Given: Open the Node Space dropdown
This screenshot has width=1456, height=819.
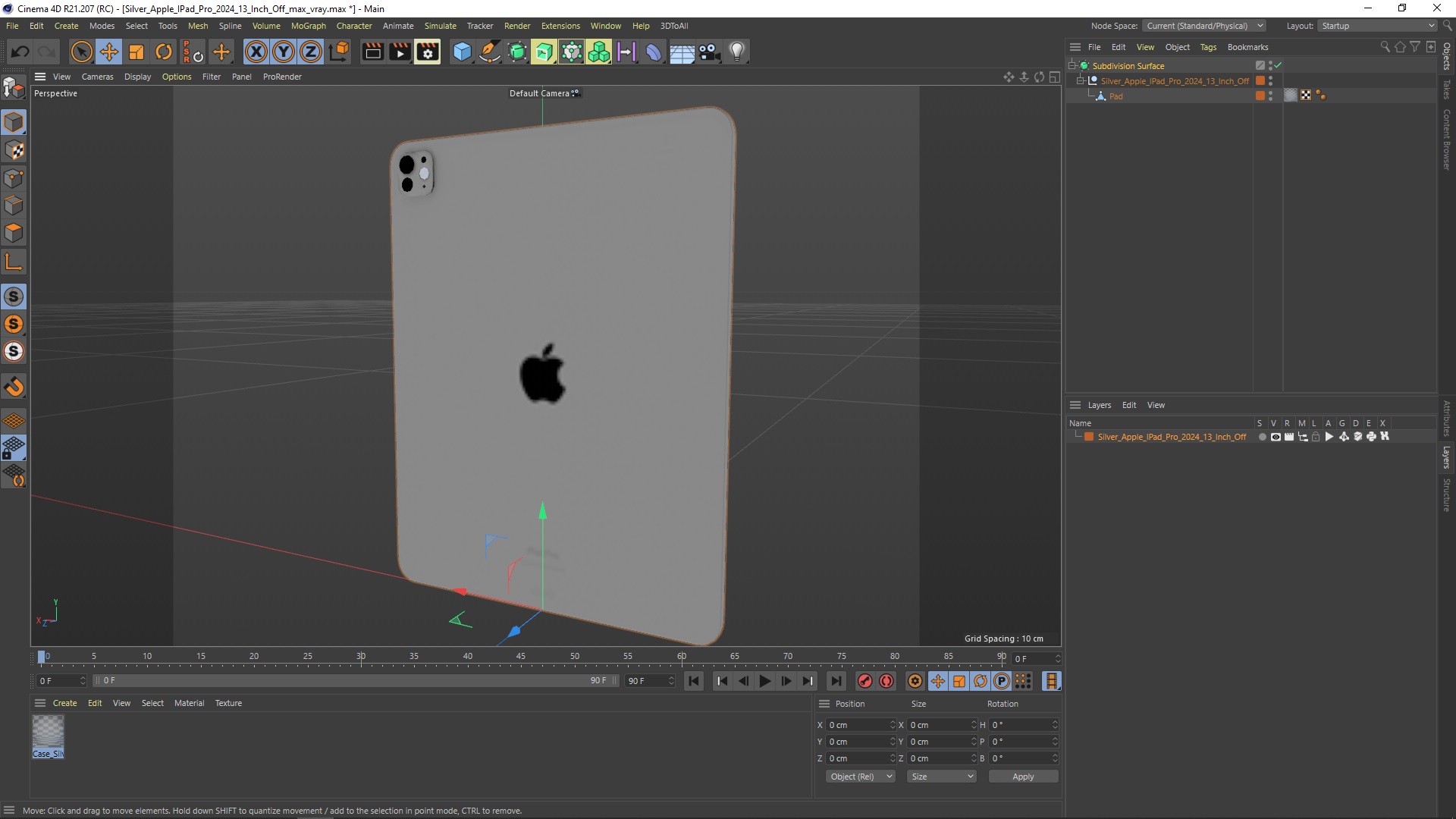Looking at the screenshot, I should point(1204,26).
